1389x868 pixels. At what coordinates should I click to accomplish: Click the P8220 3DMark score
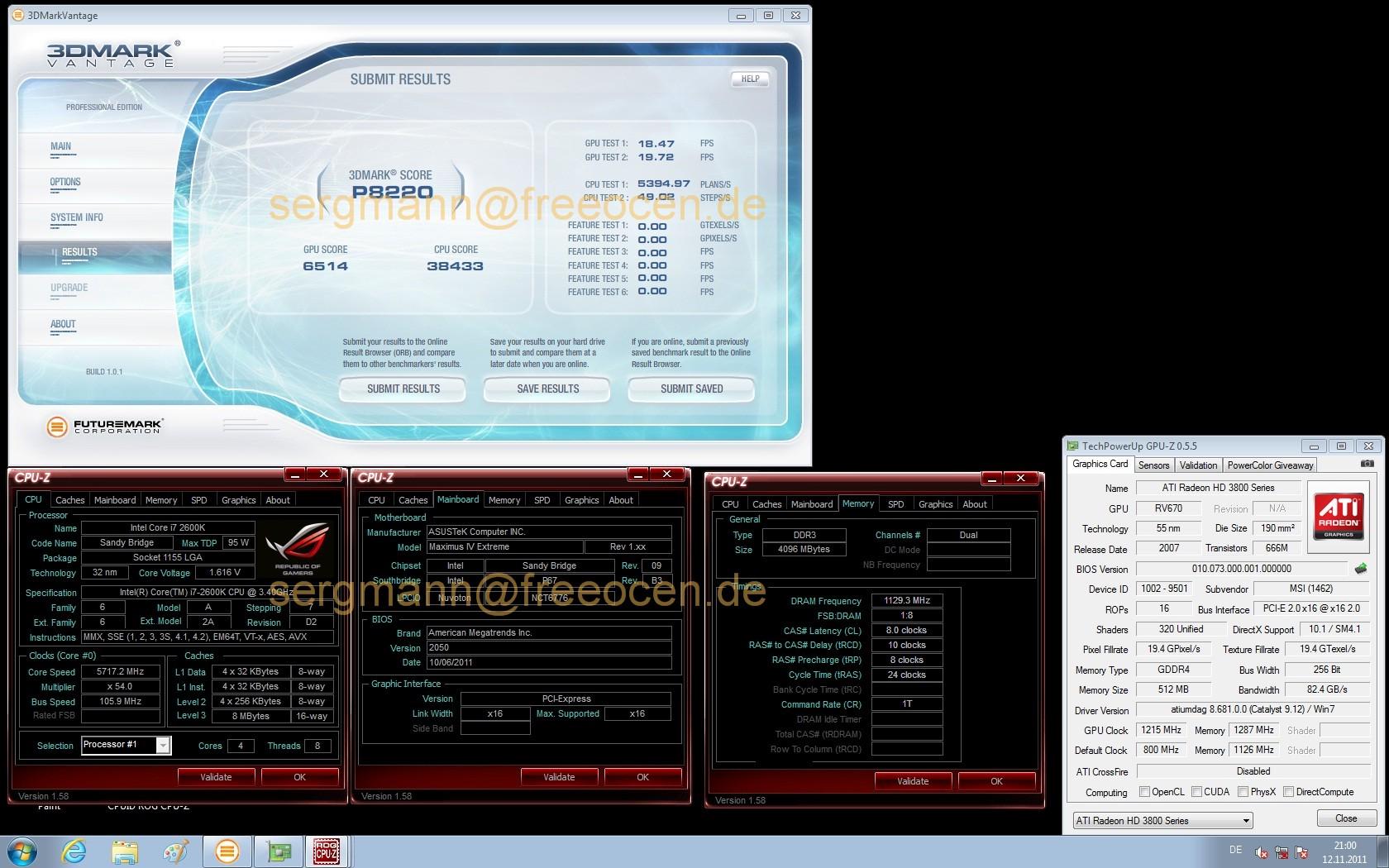pos(392,192)
